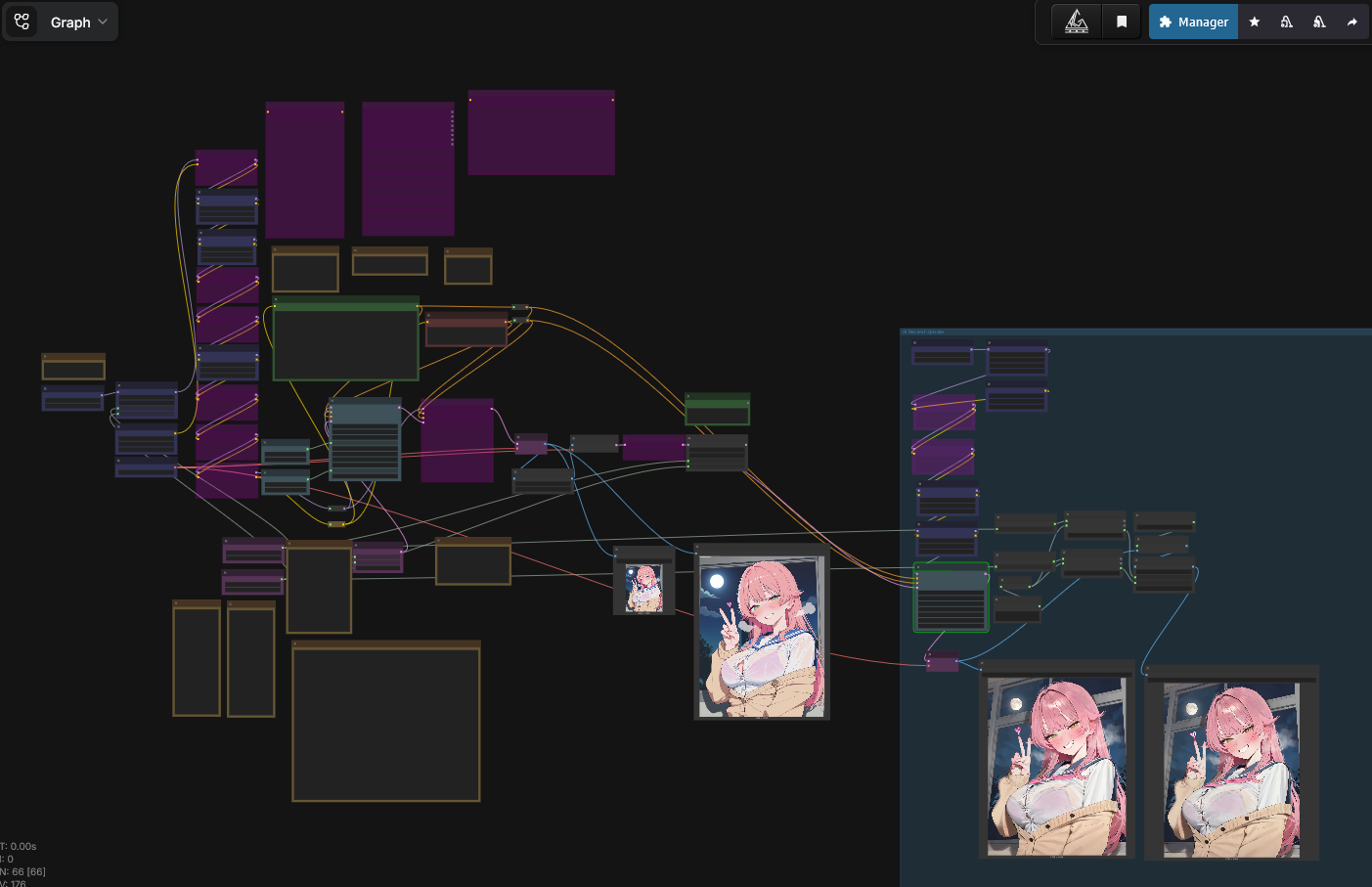
Task: Select the large center preview image
Action: (x=762, y=637)
